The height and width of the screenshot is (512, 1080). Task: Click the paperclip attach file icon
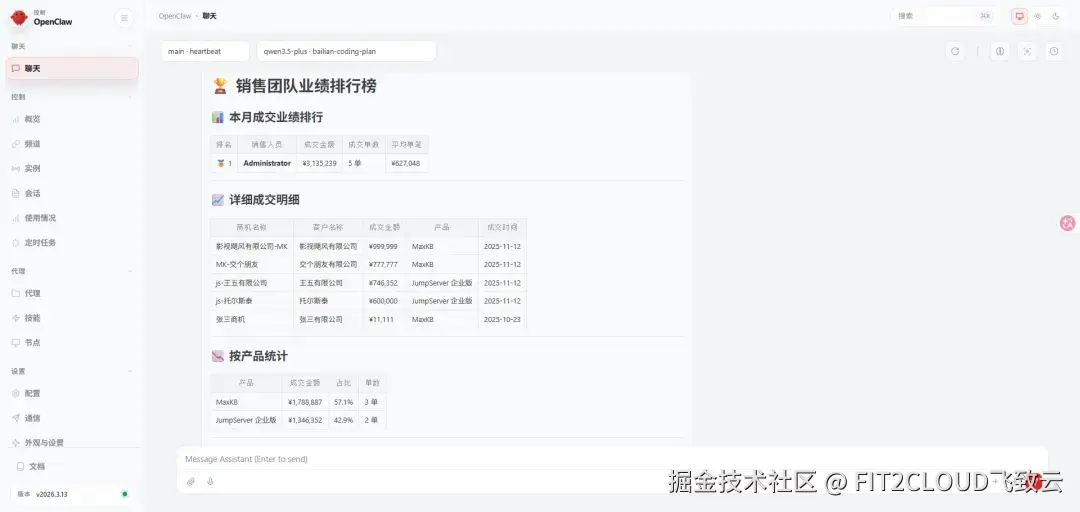(x=191, y=482)
